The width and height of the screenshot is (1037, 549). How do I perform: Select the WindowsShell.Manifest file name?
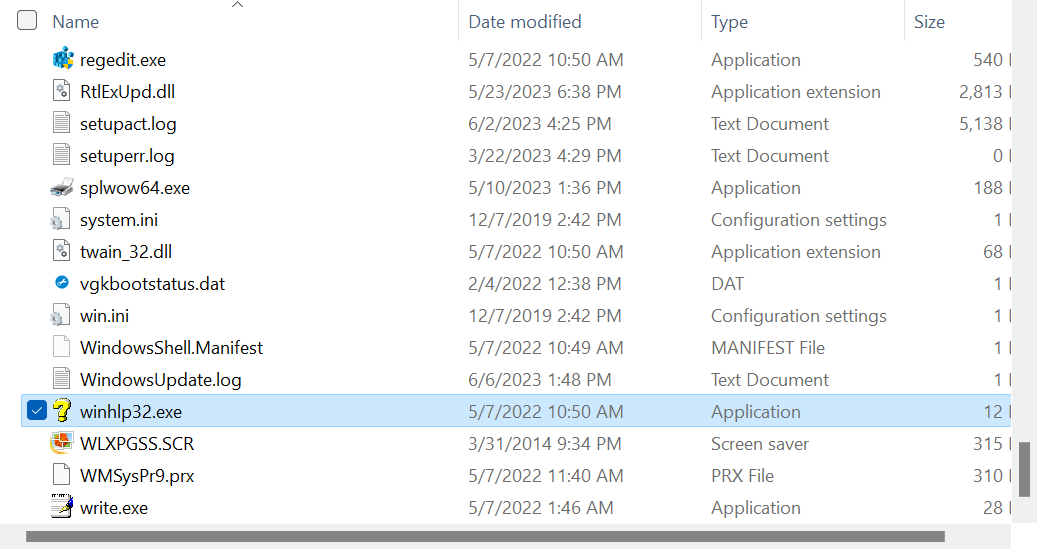click(171, 347)
